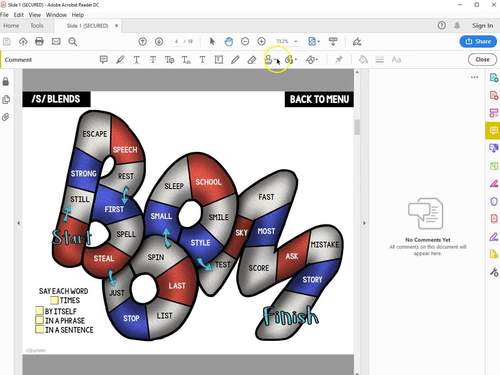Image resolution: width=500 pixels, height=375 pixels.
Task: Select the sticky note comment tool
Action: click(x=104, y=60)
